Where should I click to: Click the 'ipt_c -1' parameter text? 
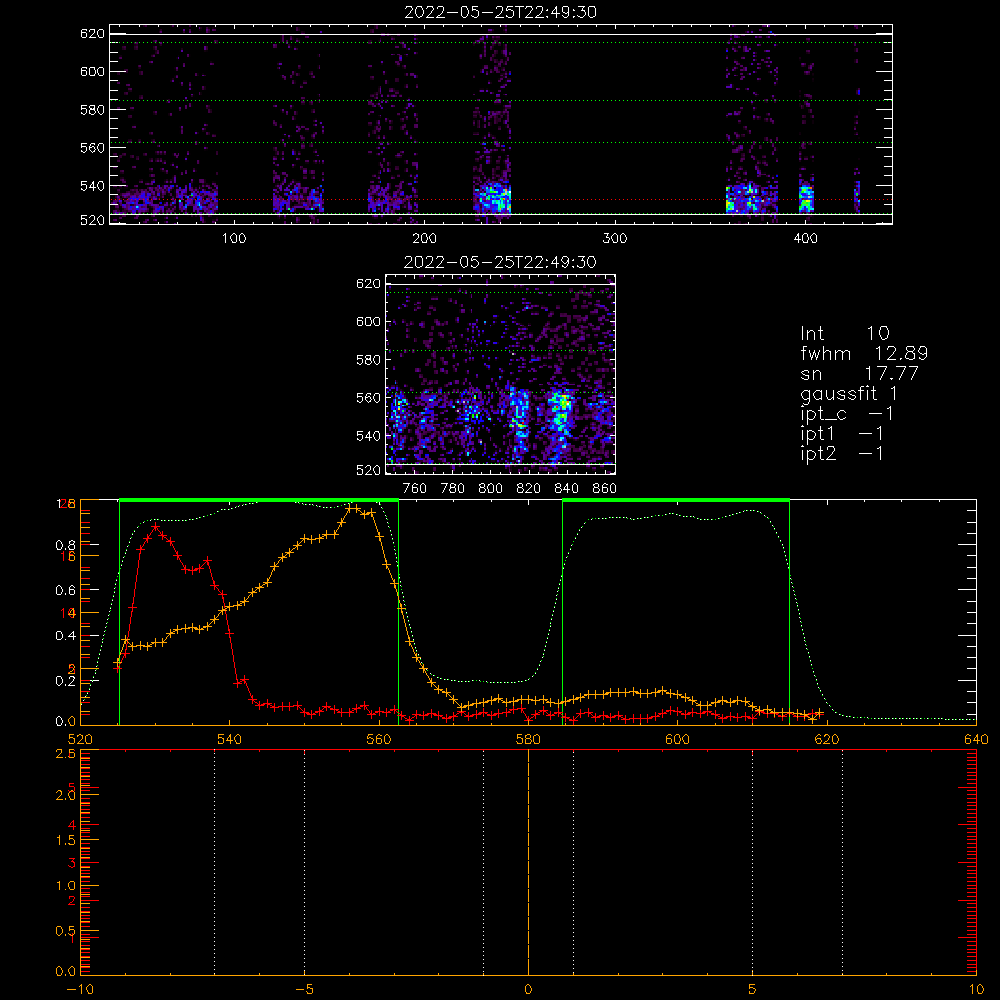pyautogui.click(x=848, y=415)
